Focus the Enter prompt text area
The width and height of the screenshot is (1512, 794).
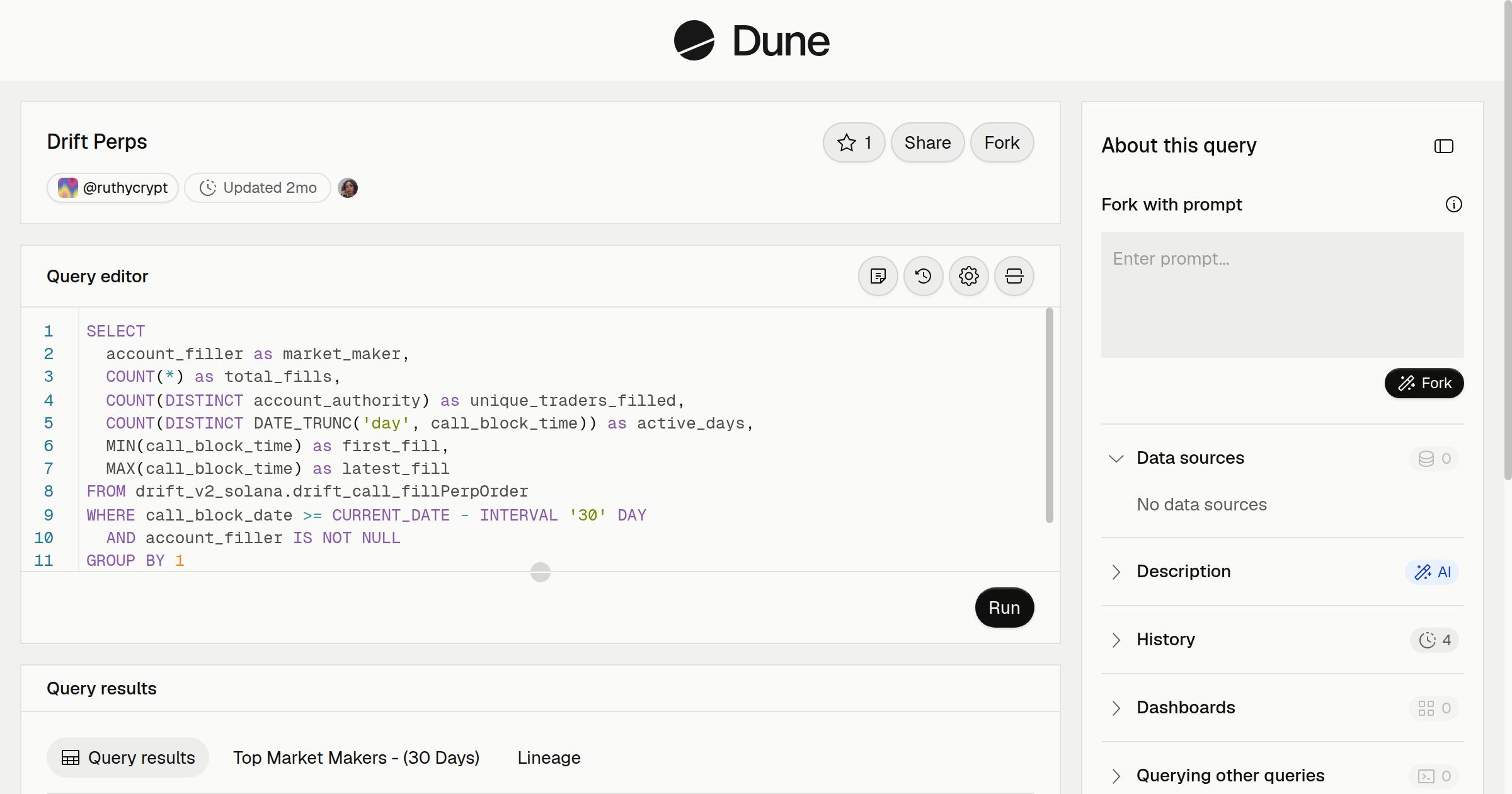tap(1282, 295)
